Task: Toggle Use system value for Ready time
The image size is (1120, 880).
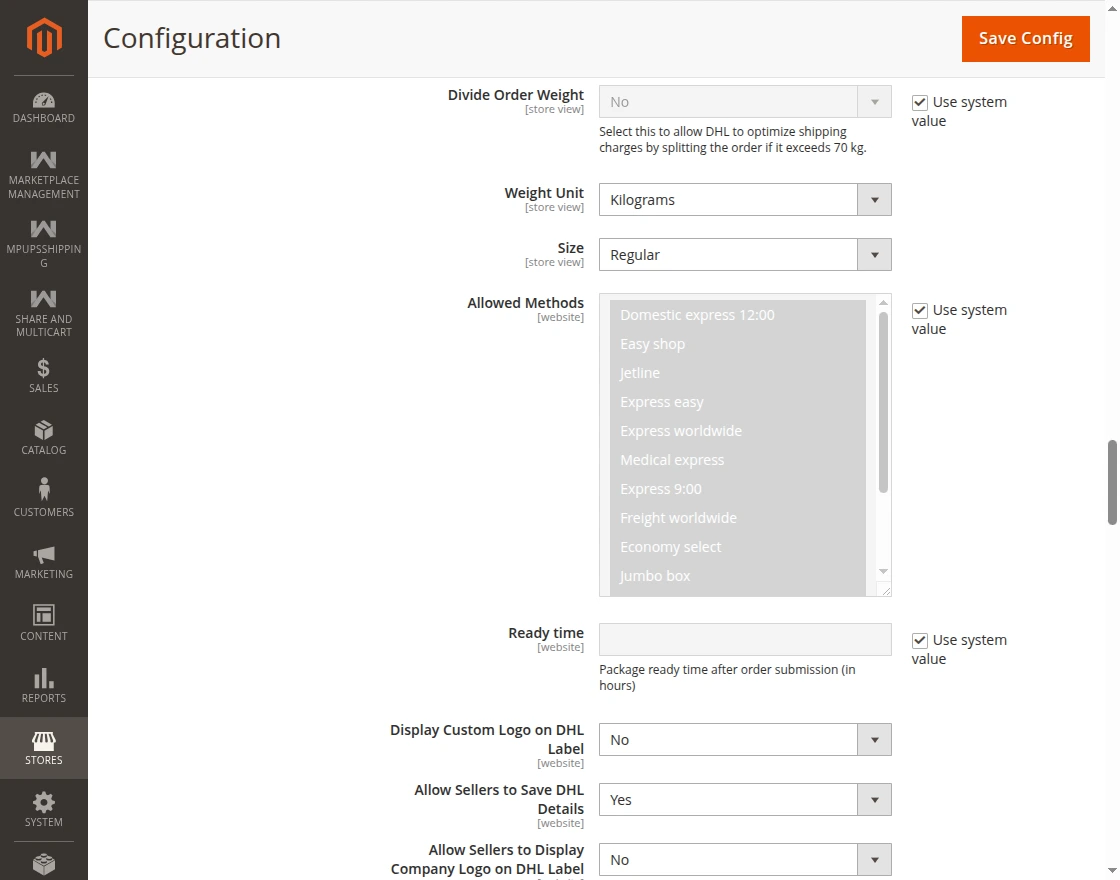Action: point(919,641)
